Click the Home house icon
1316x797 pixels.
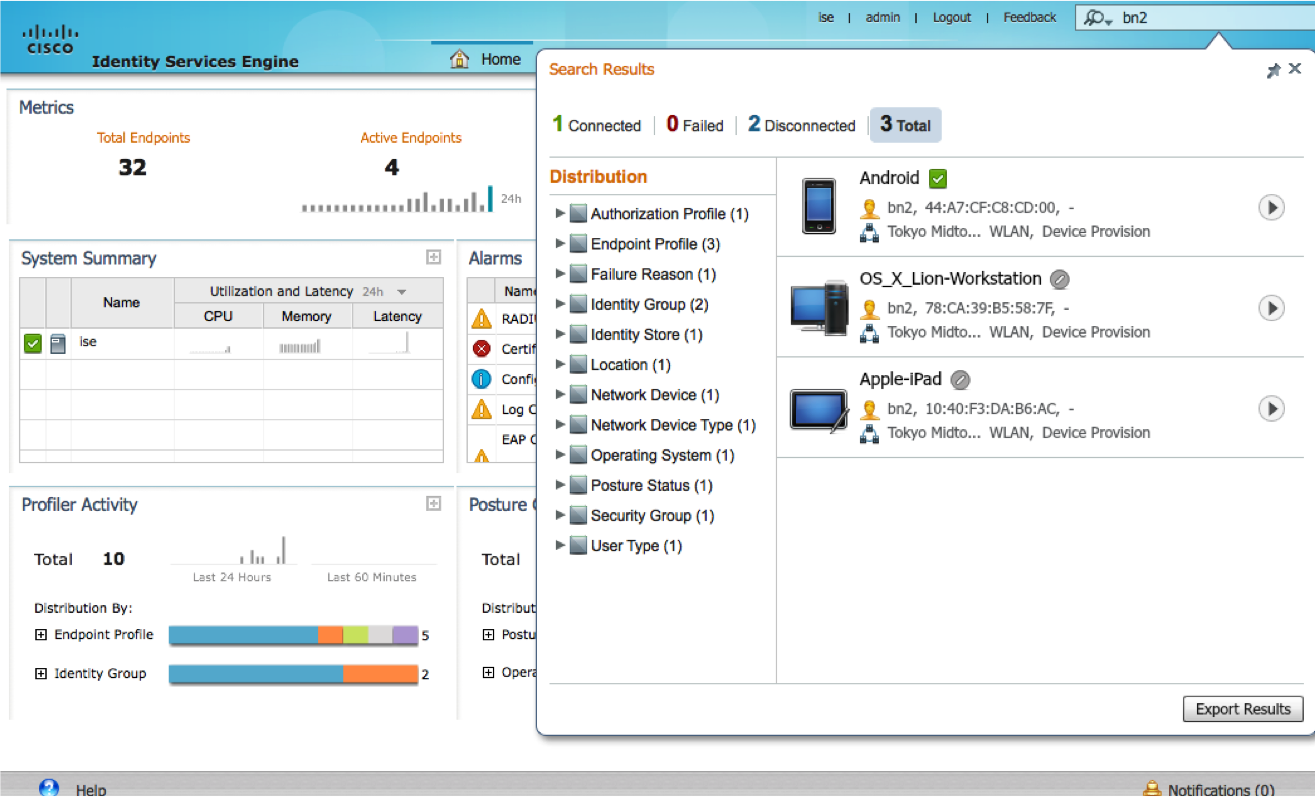point(460,59)
